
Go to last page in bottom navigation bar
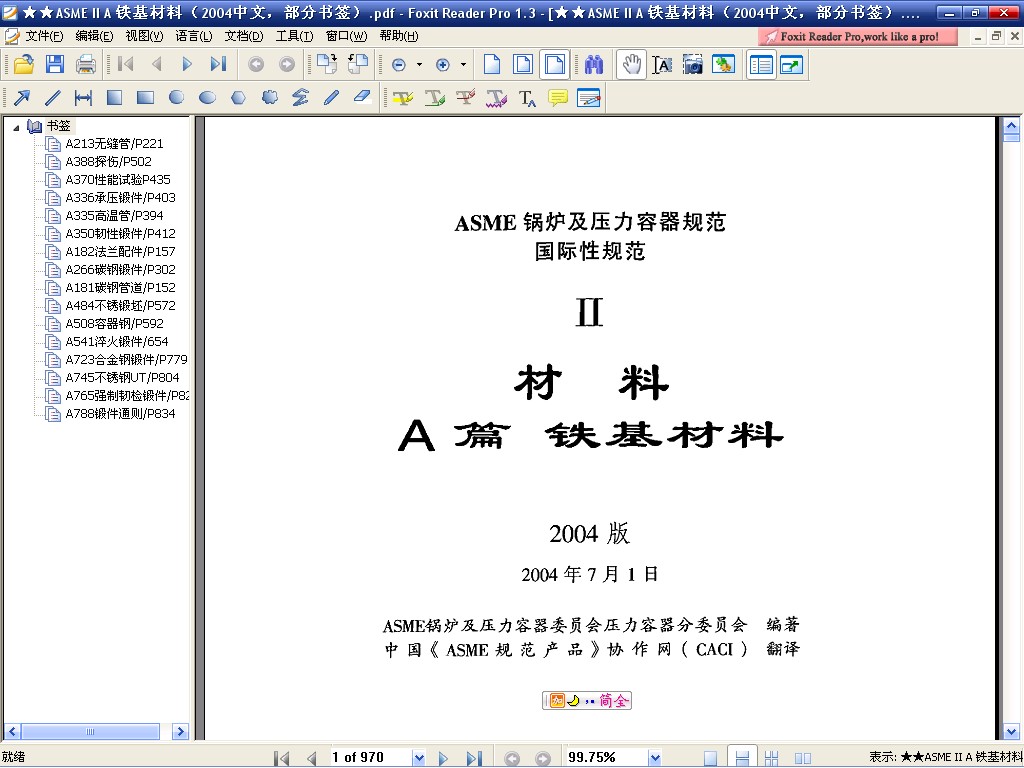473,758
